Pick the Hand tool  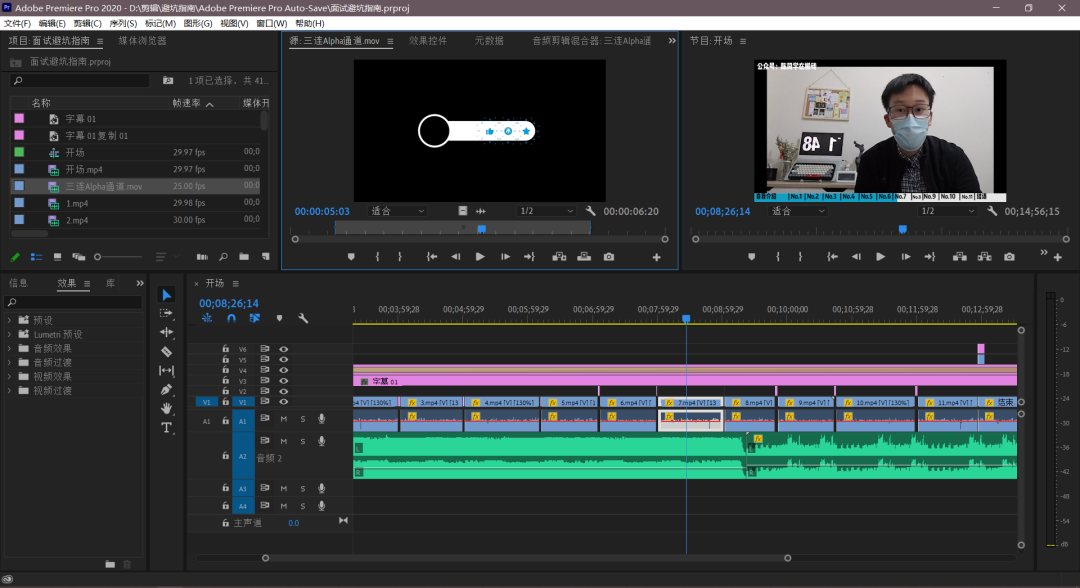[x=166, y=408]
